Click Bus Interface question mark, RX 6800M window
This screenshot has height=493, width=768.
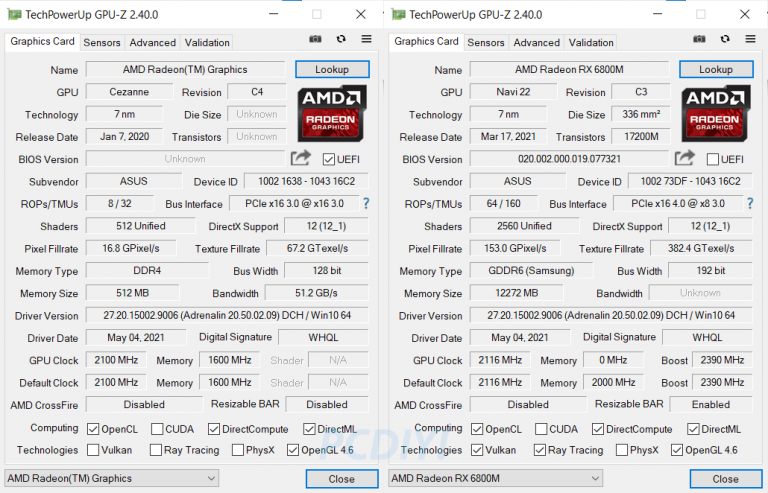750,203
